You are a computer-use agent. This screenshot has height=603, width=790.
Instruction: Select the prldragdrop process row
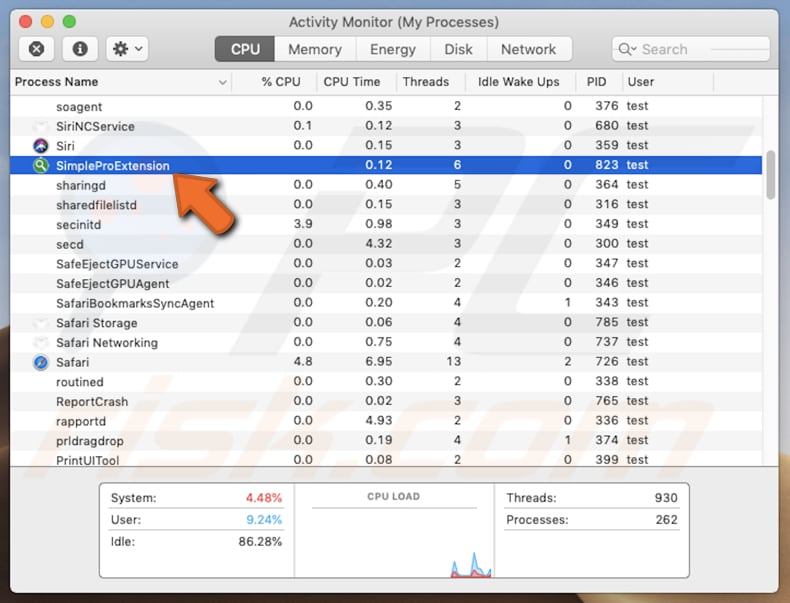coord(386,440)
